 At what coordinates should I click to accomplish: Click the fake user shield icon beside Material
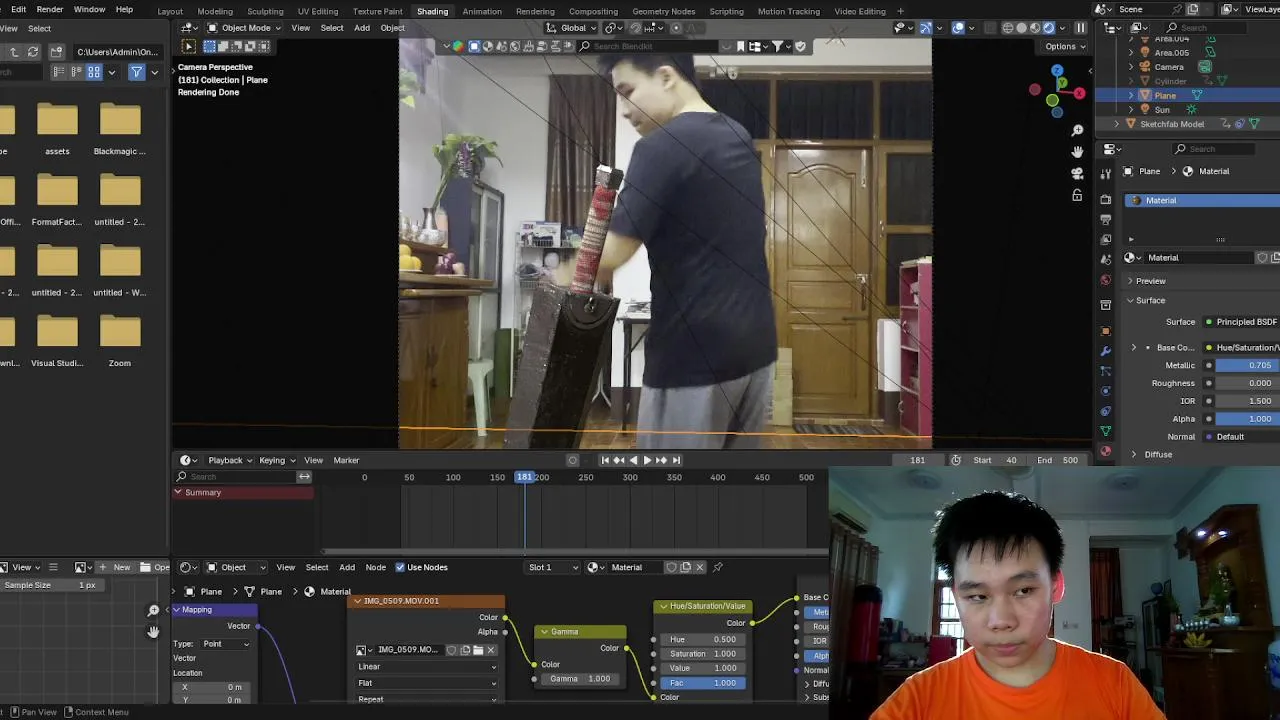672,567
